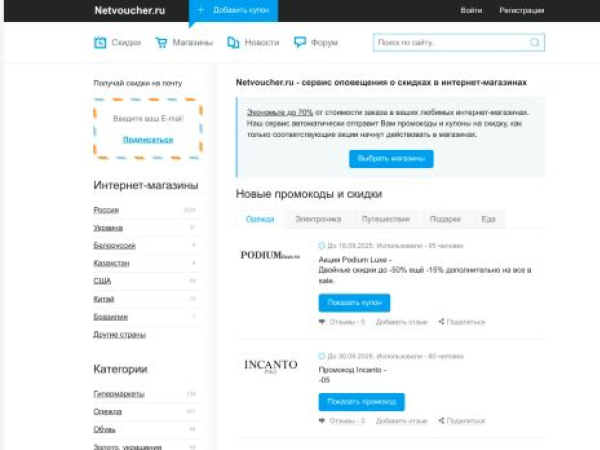Click the Форум speech bubble icon
600x450 pixels.
(x=300, y=42)
